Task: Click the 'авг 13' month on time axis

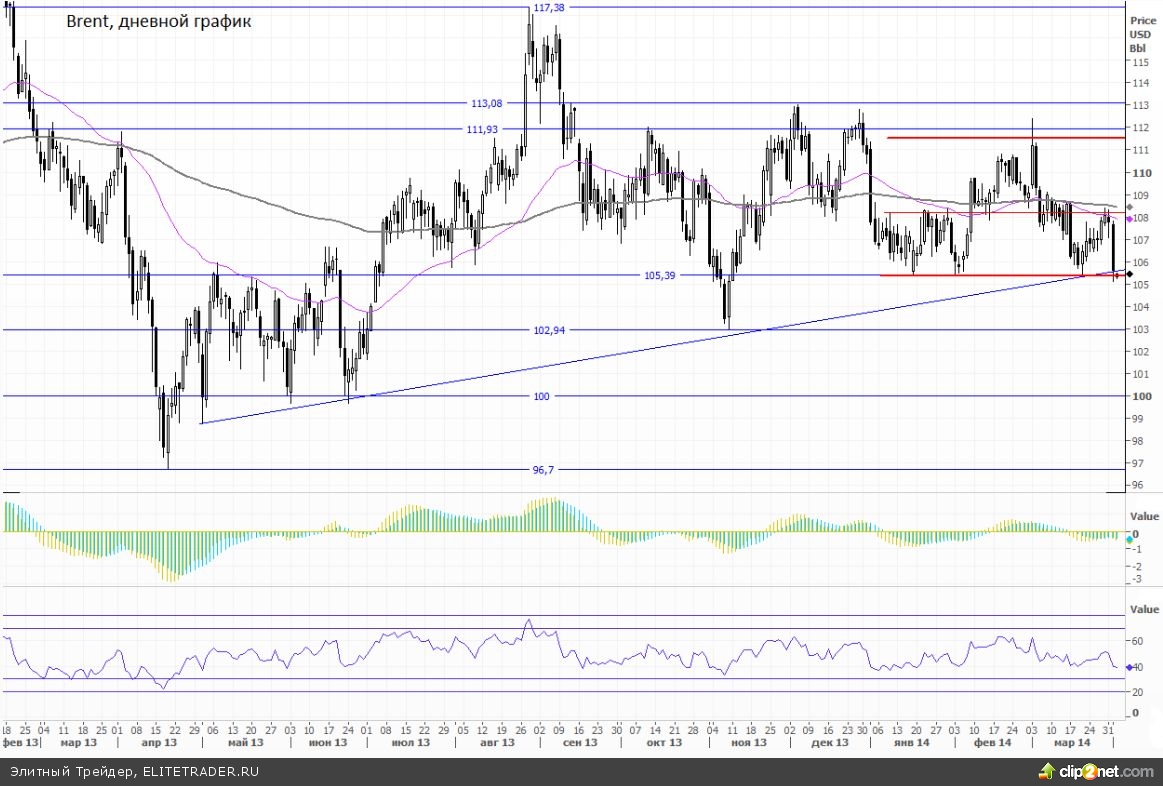Action: point(496,742)
